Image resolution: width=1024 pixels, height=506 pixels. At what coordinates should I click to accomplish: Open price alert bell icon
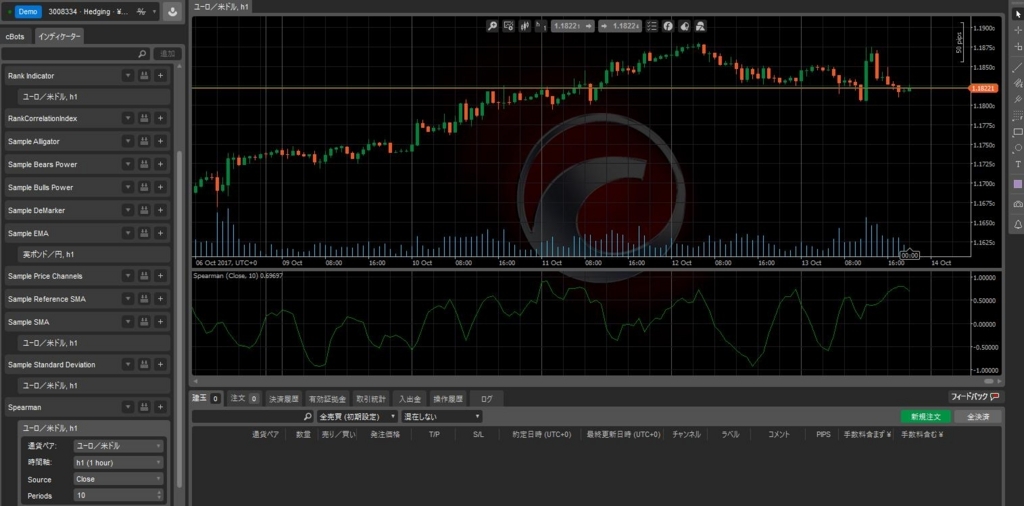point(1017,225)
